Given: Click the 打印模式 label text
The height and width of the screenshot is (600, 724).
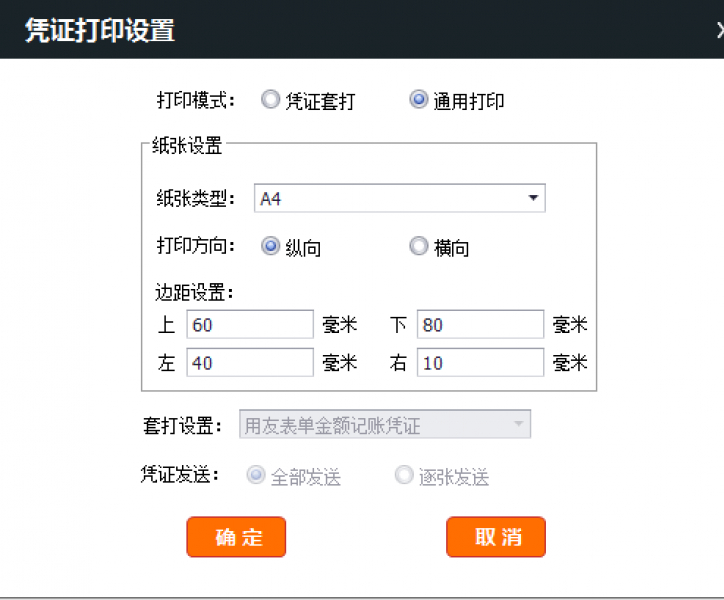Looking at the screenshot, I should click(x=195, y=101).
